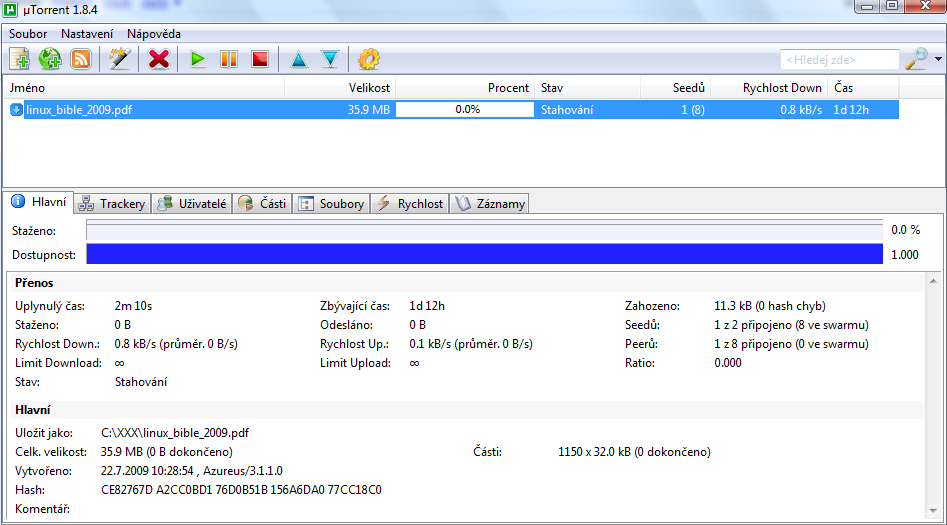
Task: Start the torrent with green play icon
Action: 197,59
